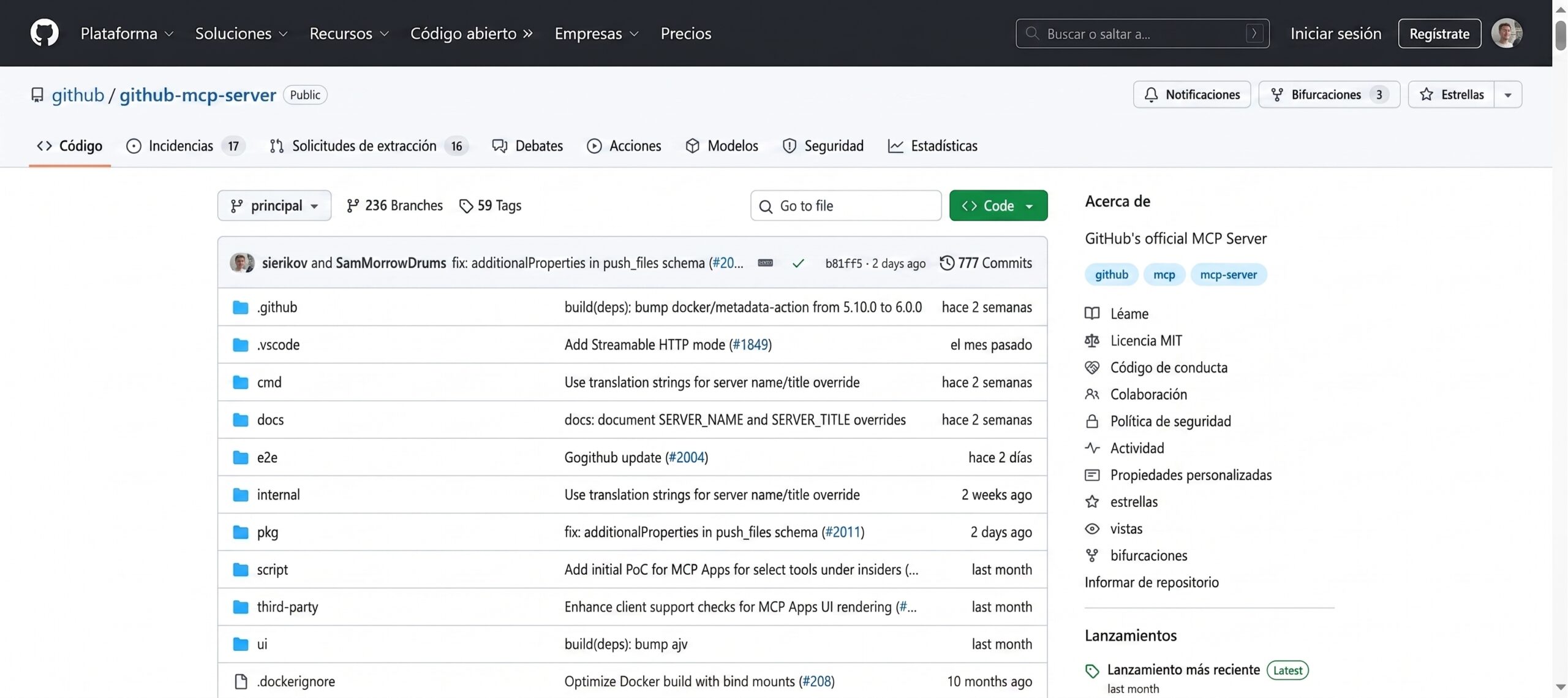Click the scale icon next to Licencia MIT
The height and width of the screenshot is (698, 1568).
tap(1092, 341)
